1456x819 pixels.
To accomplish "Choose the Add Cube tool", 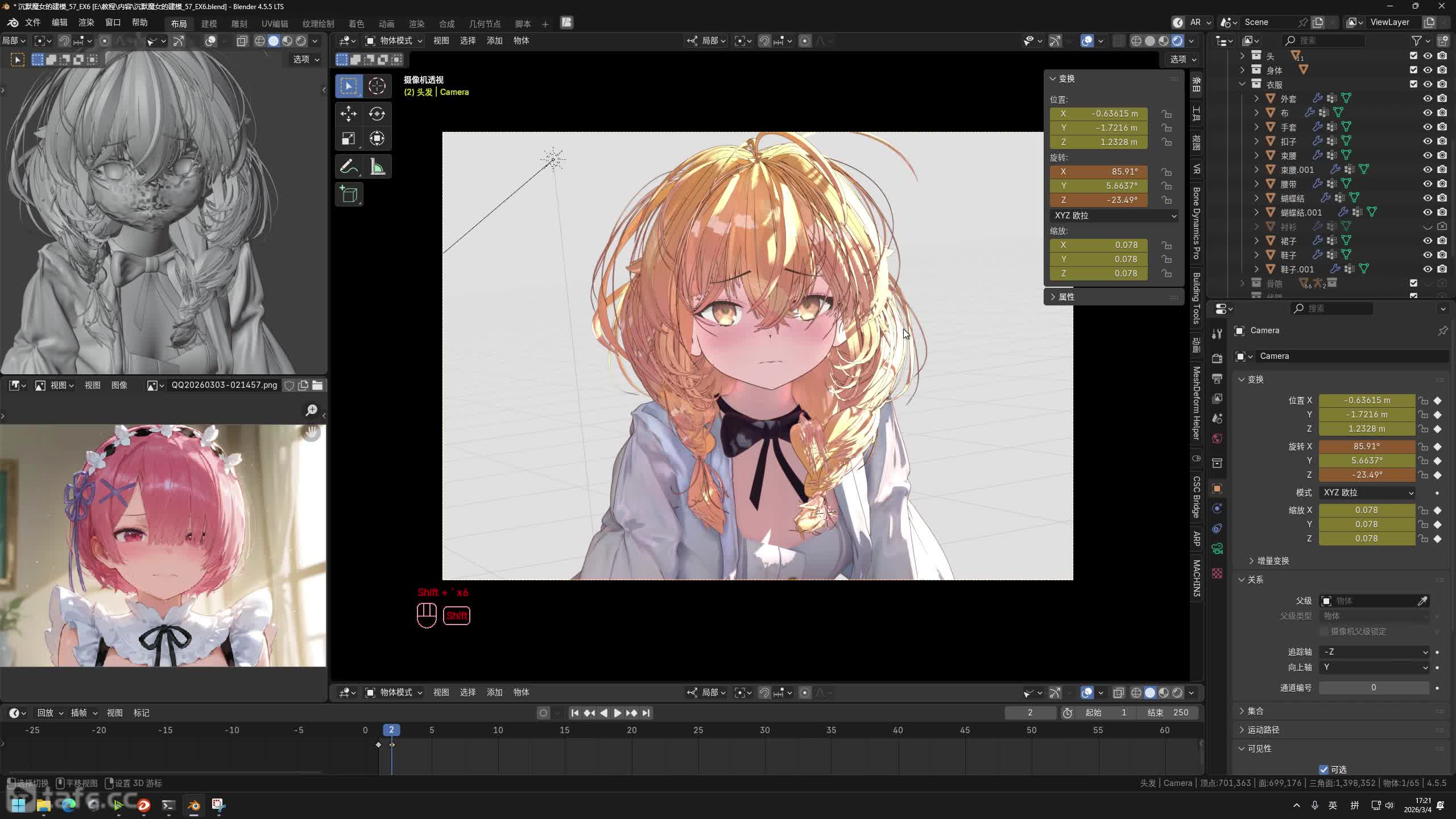I will point(349,195).
